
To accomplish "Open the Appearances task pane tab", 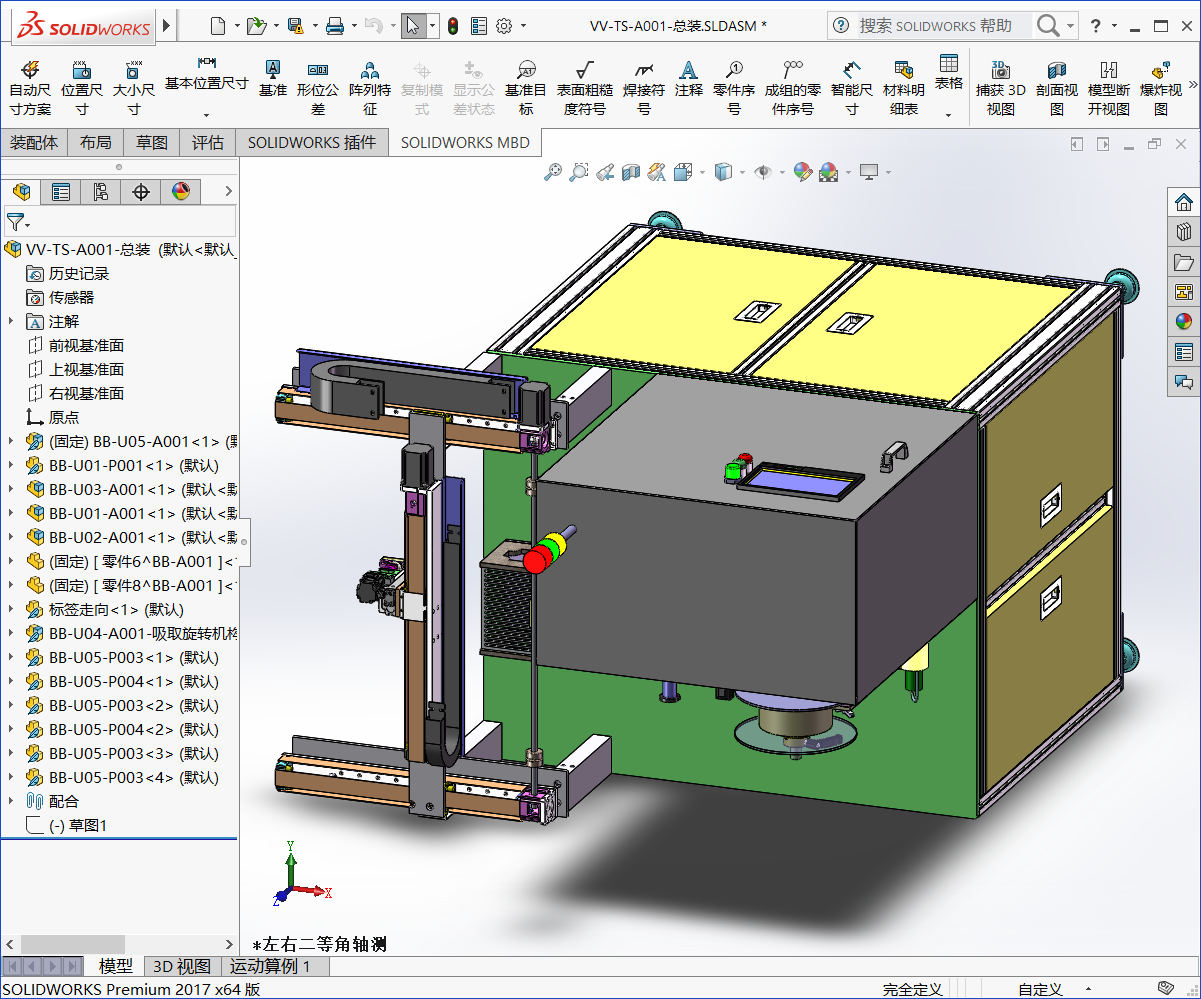I will (1184, 321).
